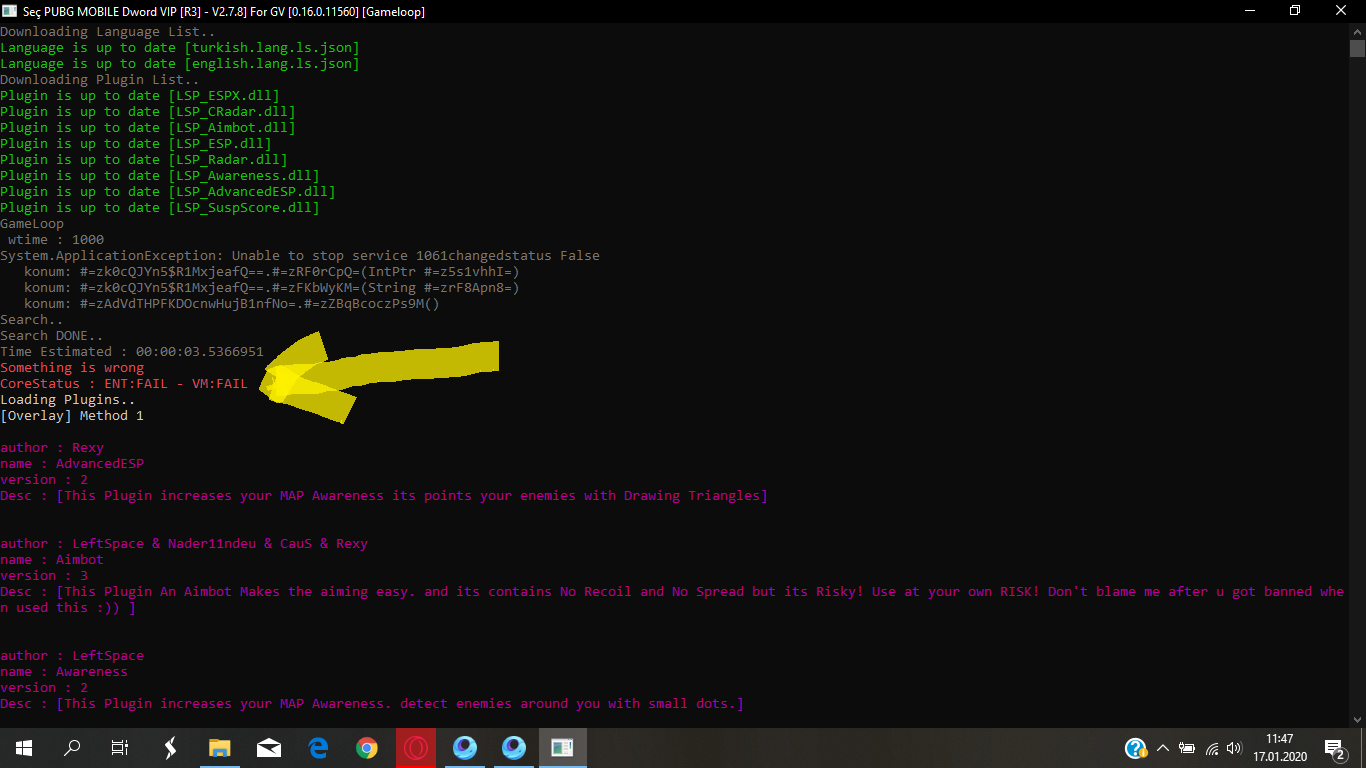Open the Action Center notifications icon

[1335, 748]
